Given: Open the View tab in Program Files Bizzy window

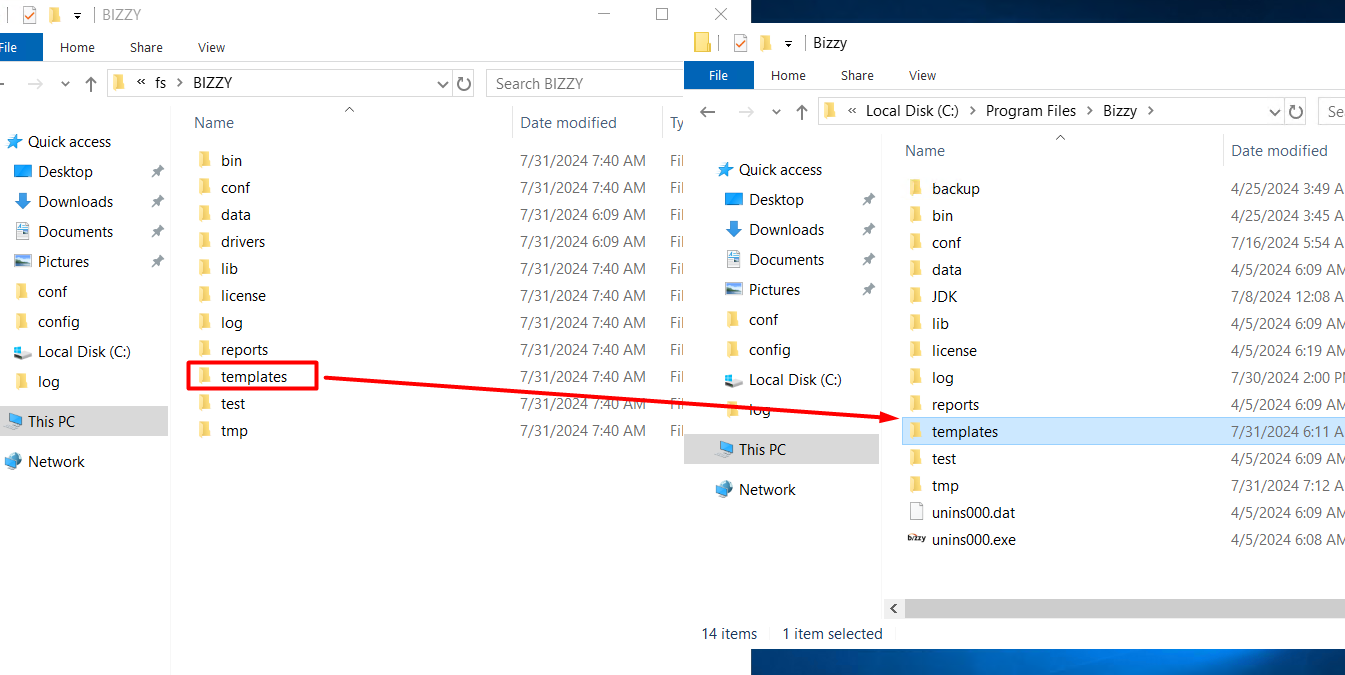Looking at the screenshot, I should pos(922,75).
